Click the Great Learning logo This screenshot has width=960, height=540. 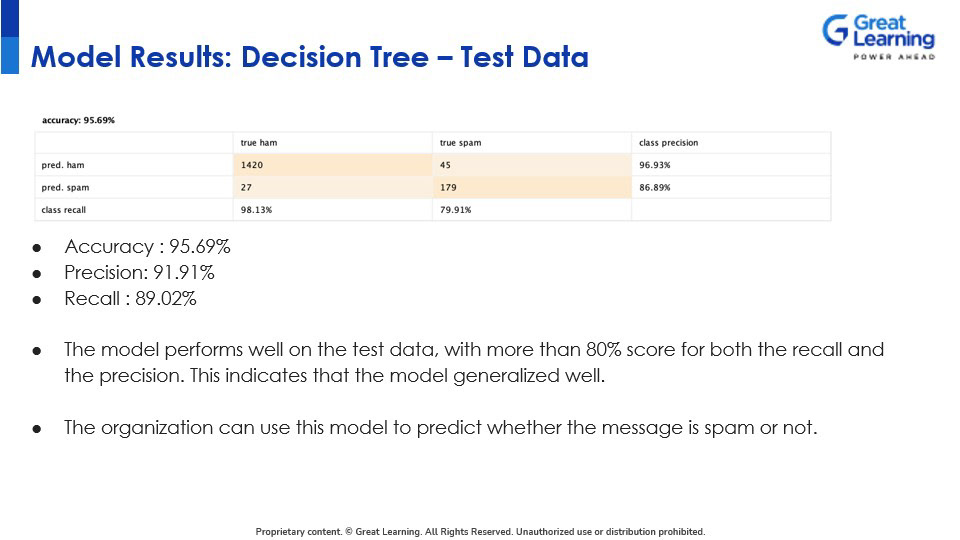(878, 37)
